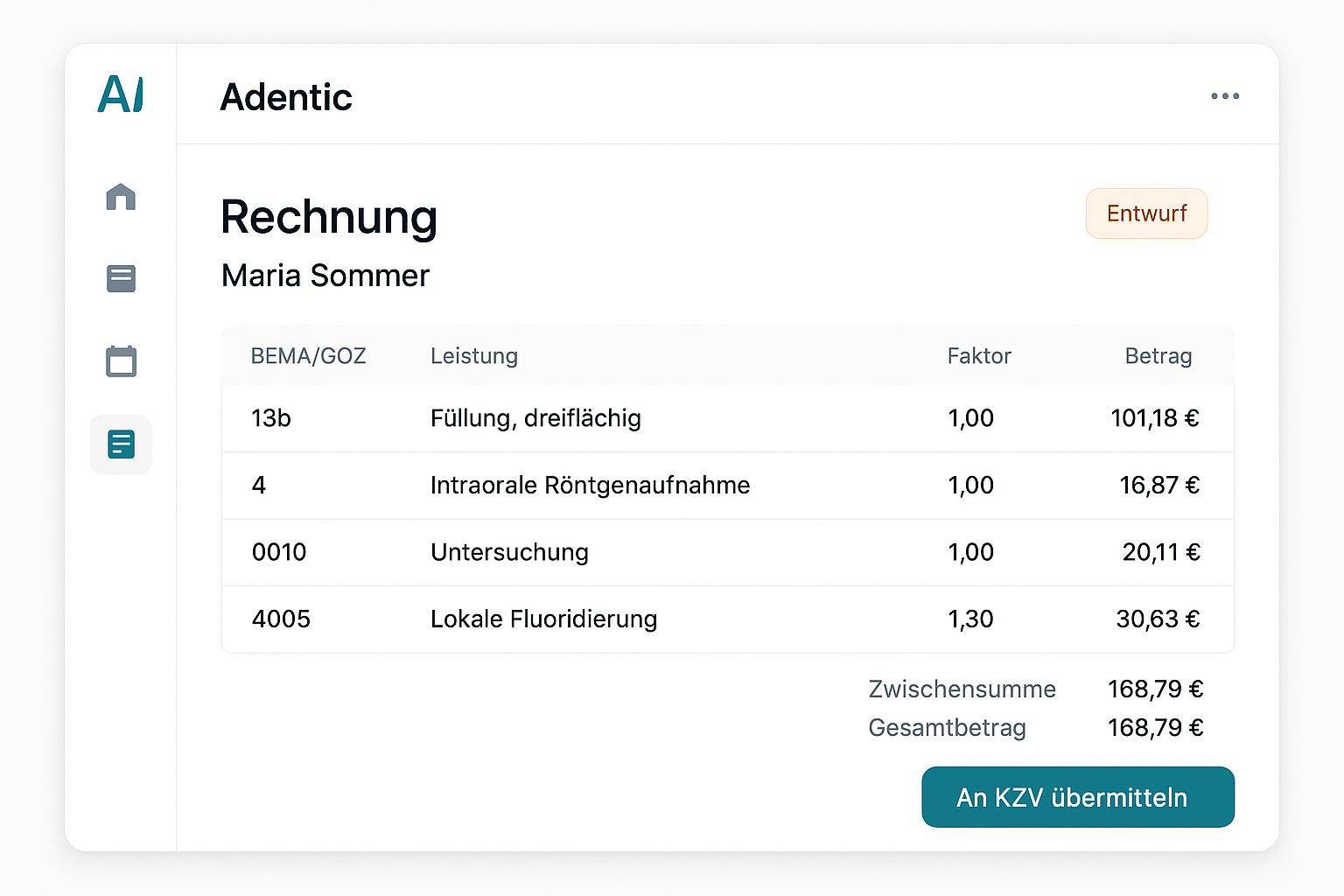
Task: Click the Entwurf label to change invoice status
Action: pos(1146,213)
